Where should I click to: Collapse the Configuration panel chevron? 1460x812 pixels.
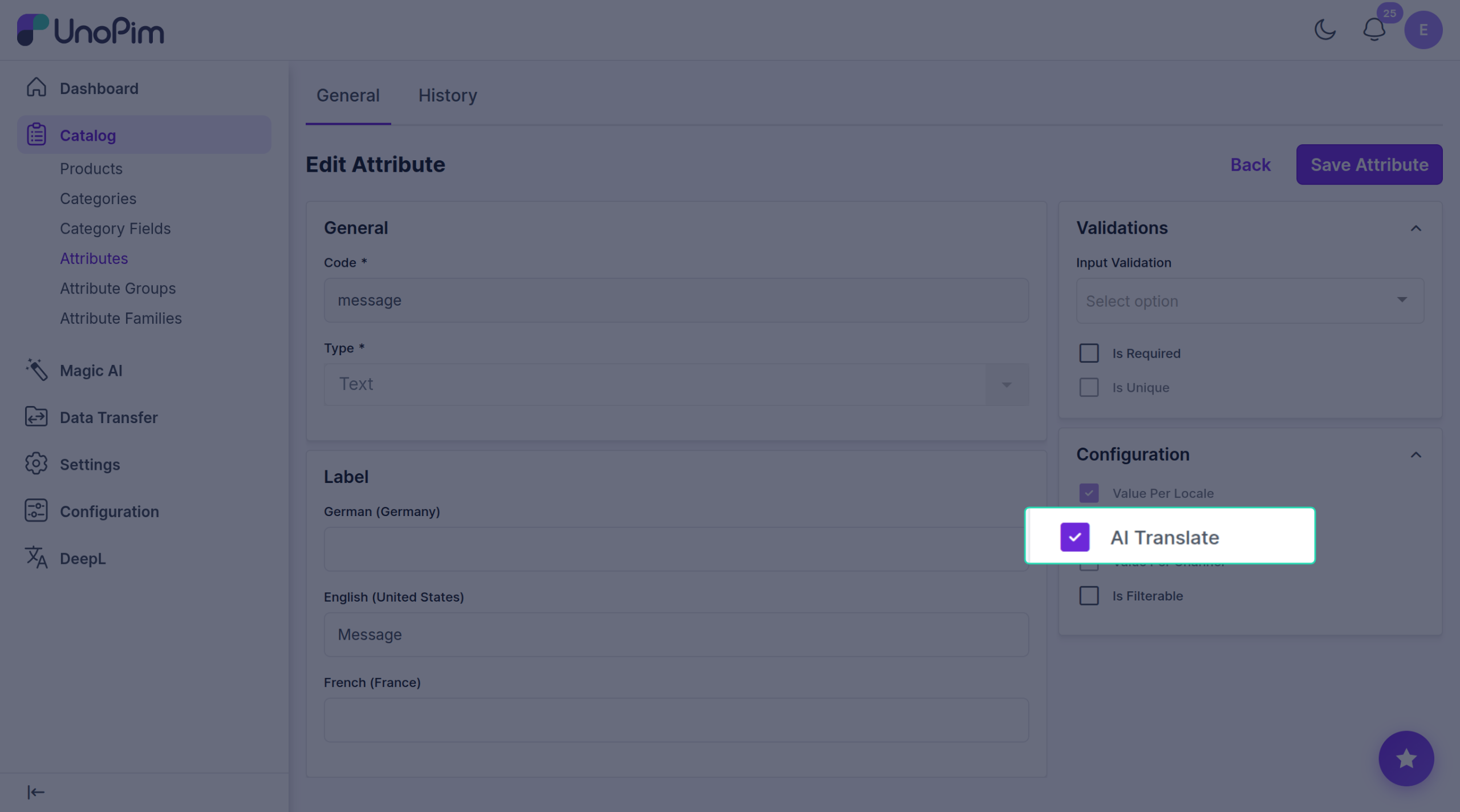1416,454
